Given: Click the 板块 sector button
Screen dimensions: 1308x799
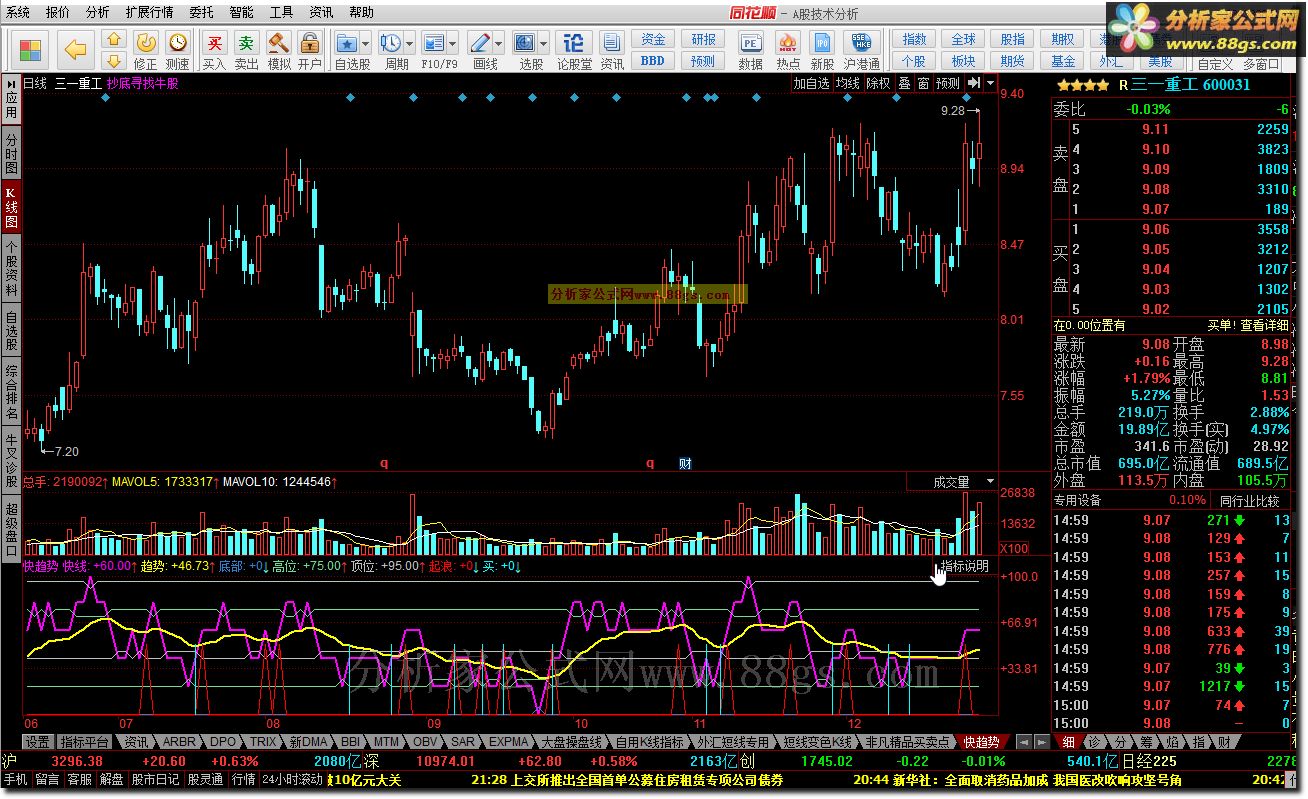Looking at the screenshot, I should pos(963,61).
